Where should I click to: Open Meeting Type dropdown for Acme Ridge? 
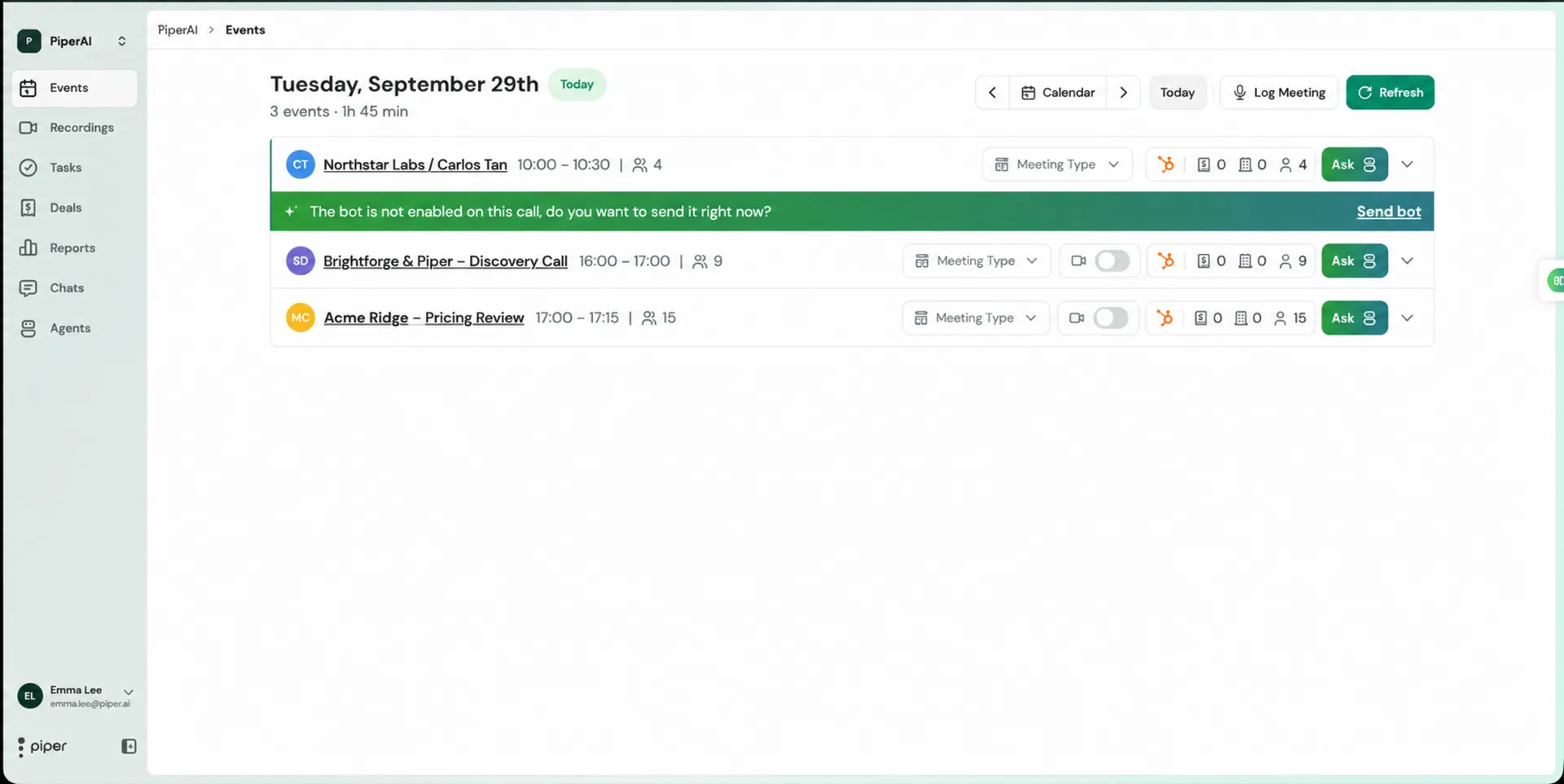coord(976,318)
